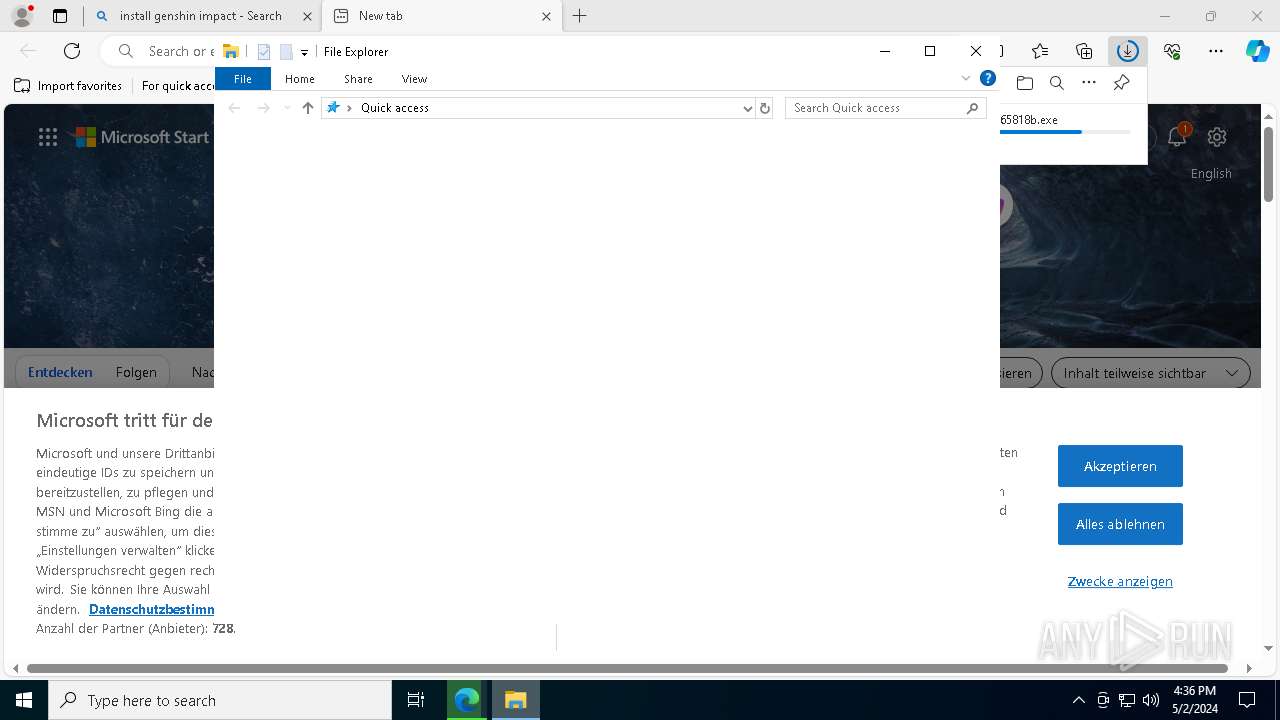Click the search magnifier in Explorer search box
This screenshot has height=720, width=1280.
coord(972,108)
